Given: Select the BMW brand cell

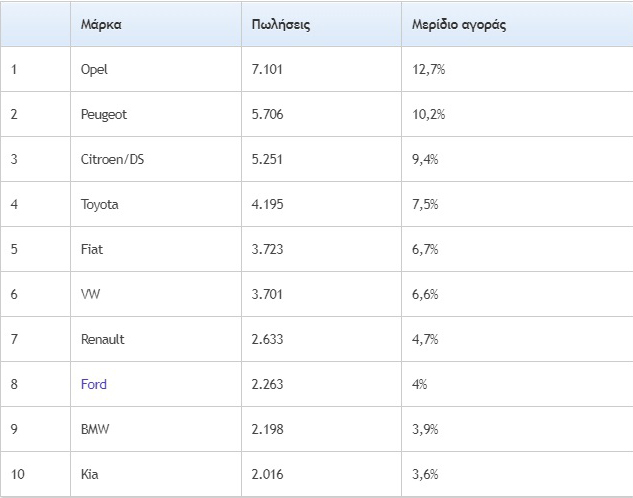Looking at the screenshot, I should [95, 429].
